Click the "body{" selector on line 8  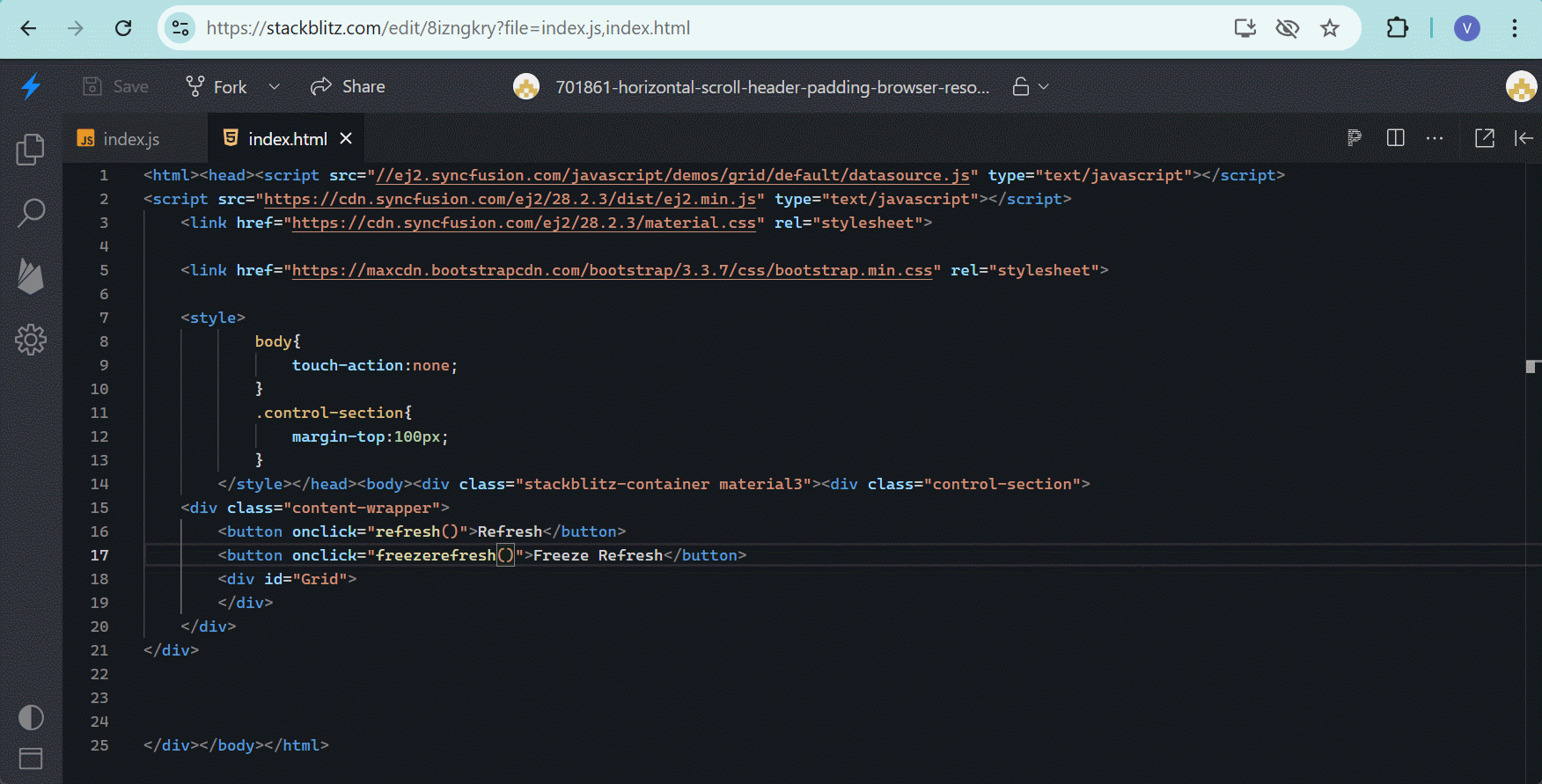pos(278,341)
